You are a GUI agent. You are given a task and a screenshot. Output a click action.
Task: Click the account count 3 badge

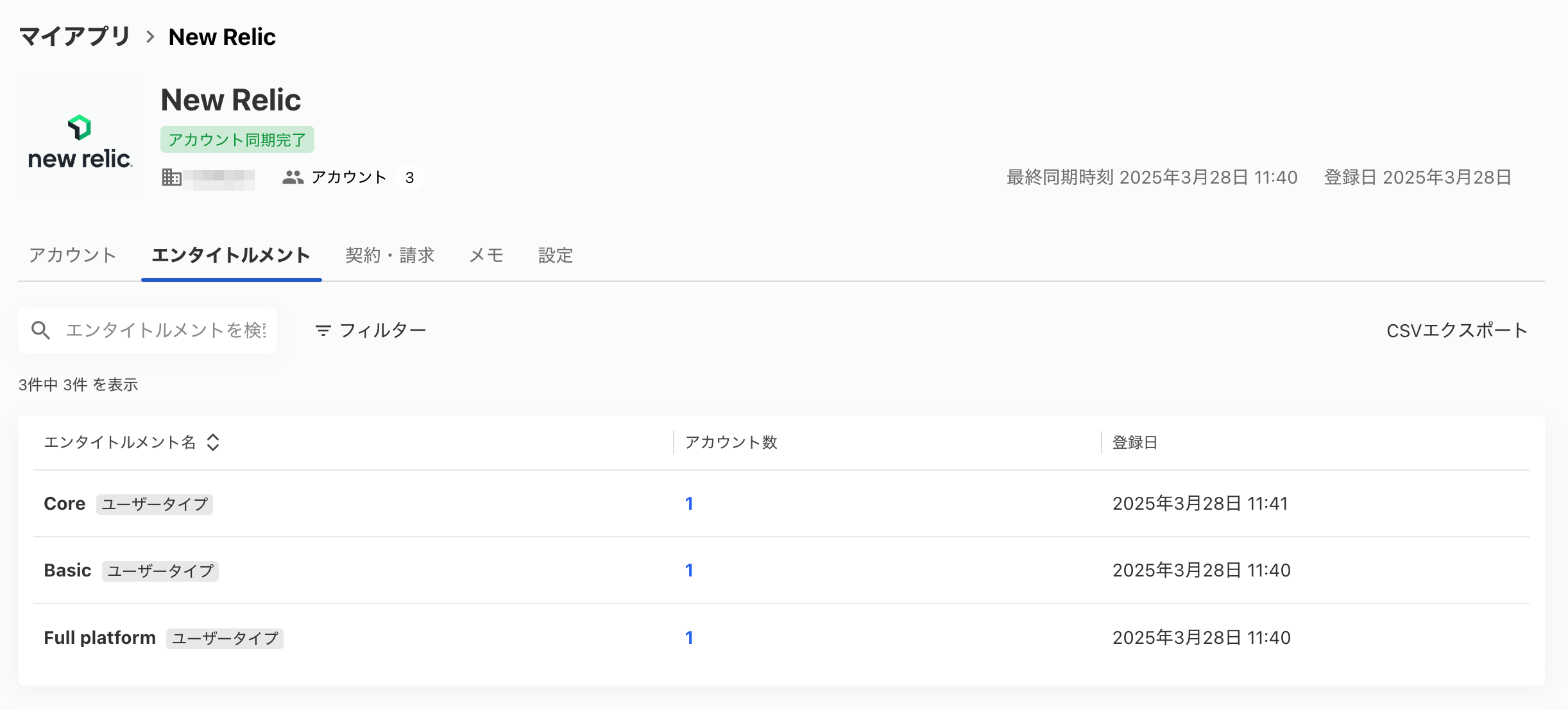409,177
